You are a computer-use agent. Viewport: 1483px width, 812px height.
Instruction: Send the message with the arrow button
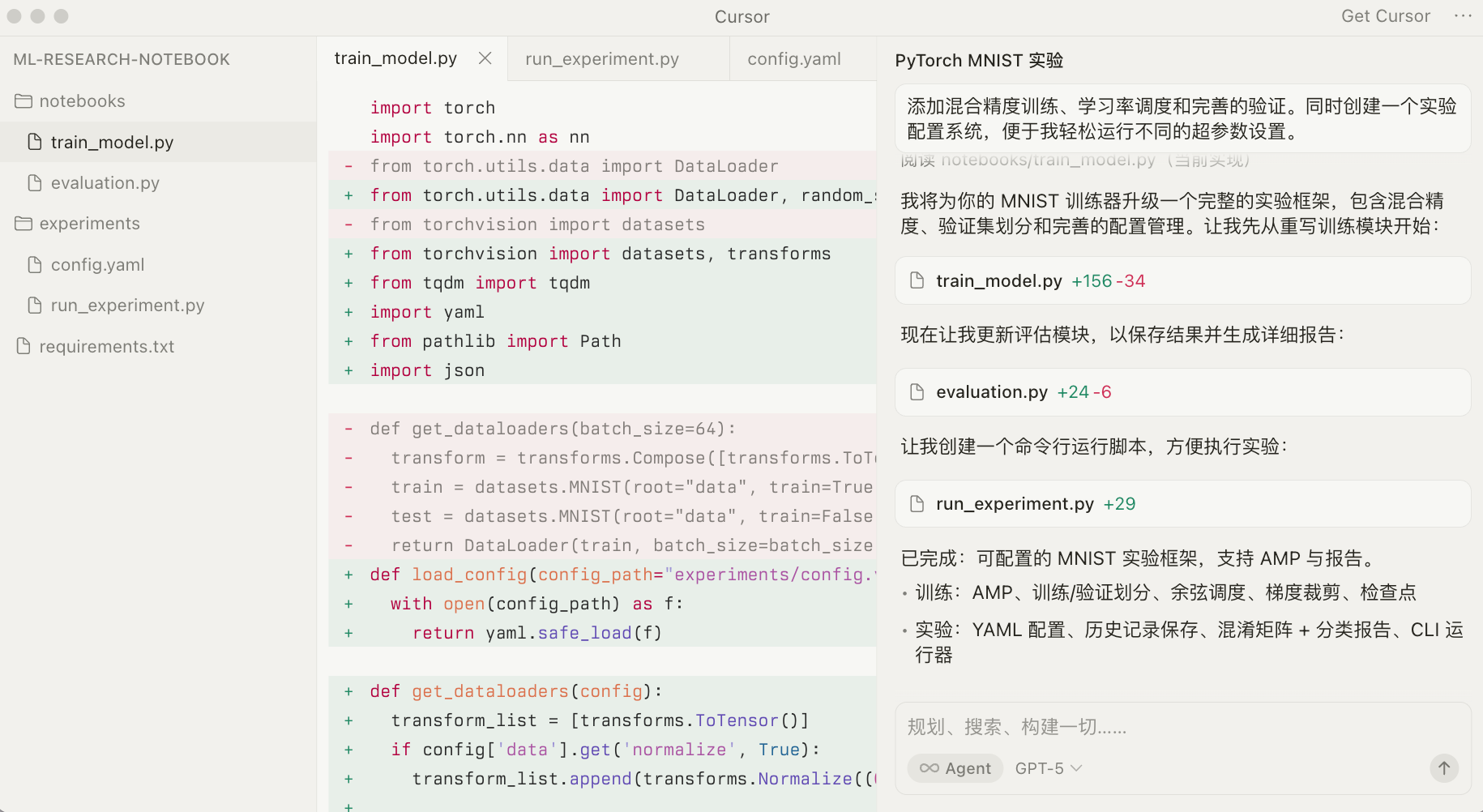(1444, 768)
